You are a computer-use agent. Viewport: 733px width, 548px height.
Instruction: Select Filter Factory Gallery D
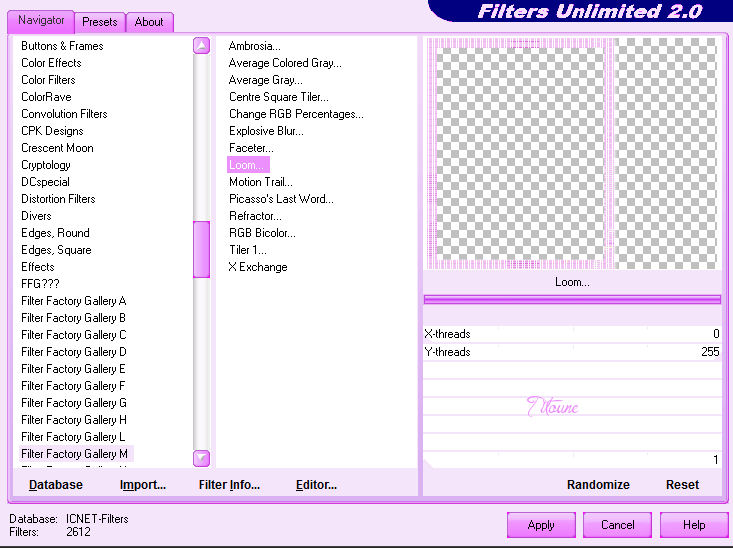(x=73, y=352)
